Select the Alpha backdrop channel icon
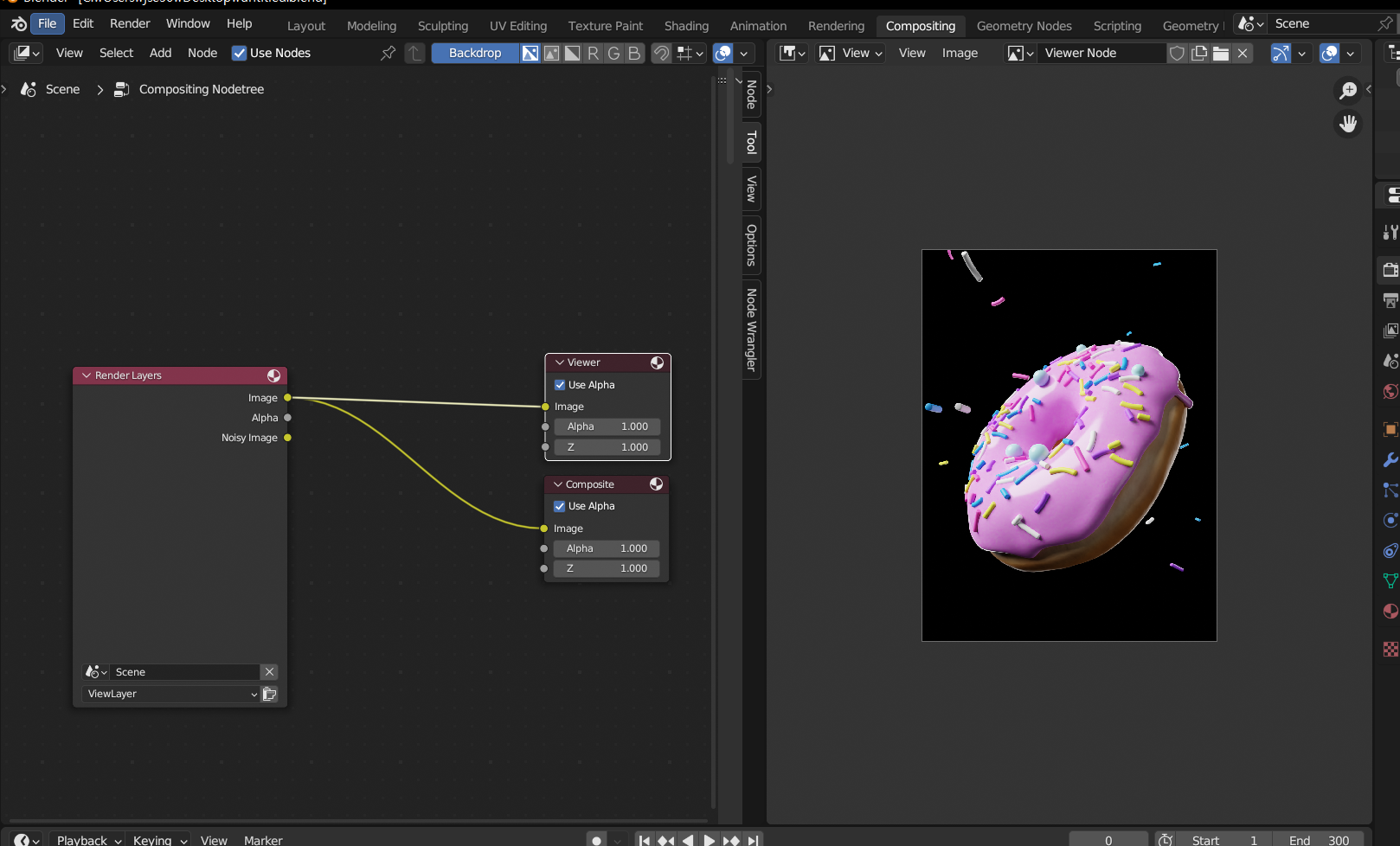 click(x=572, y=53)
